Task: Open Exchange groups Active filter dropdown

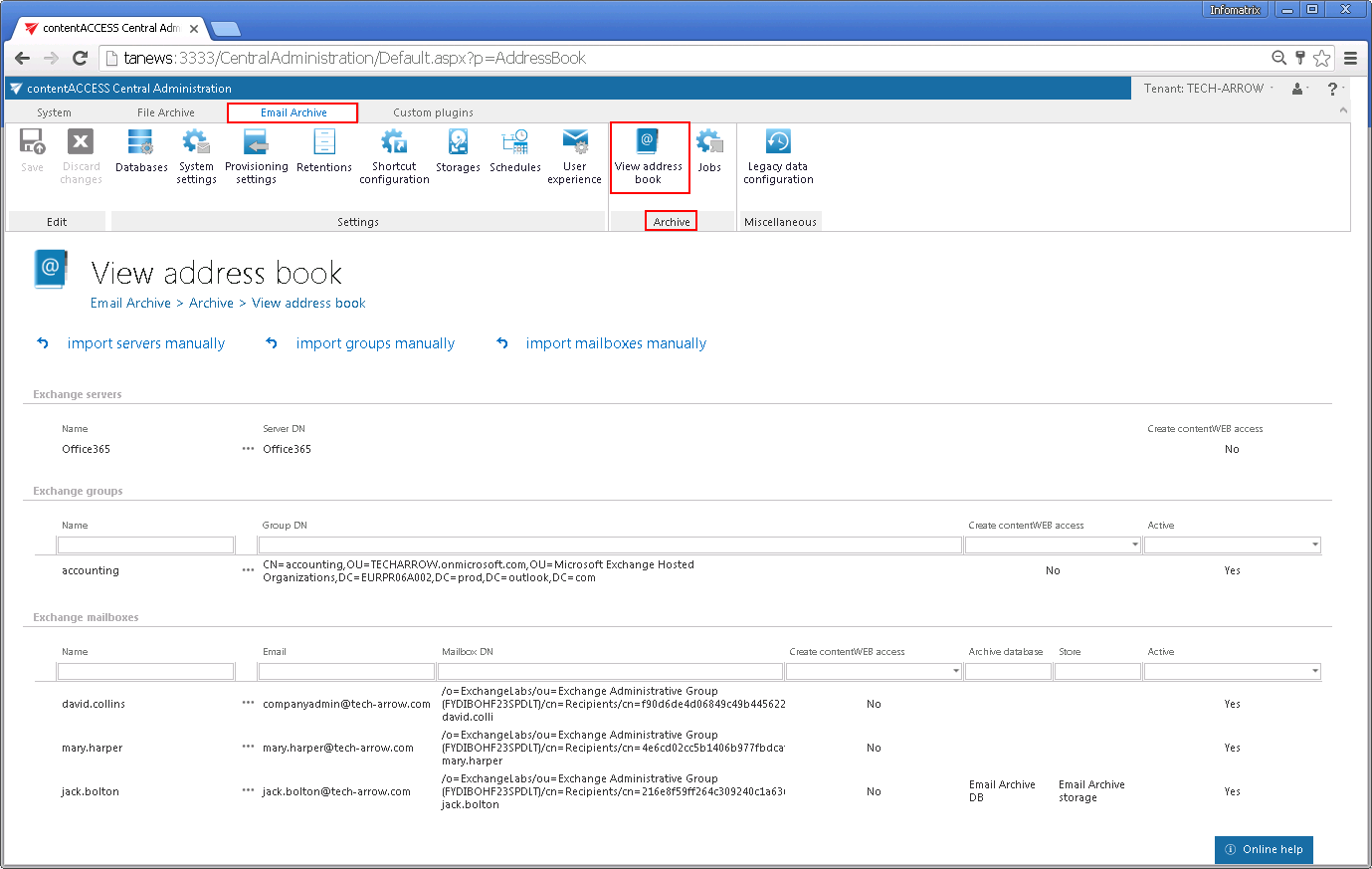Action: (x=1315, y=544)
